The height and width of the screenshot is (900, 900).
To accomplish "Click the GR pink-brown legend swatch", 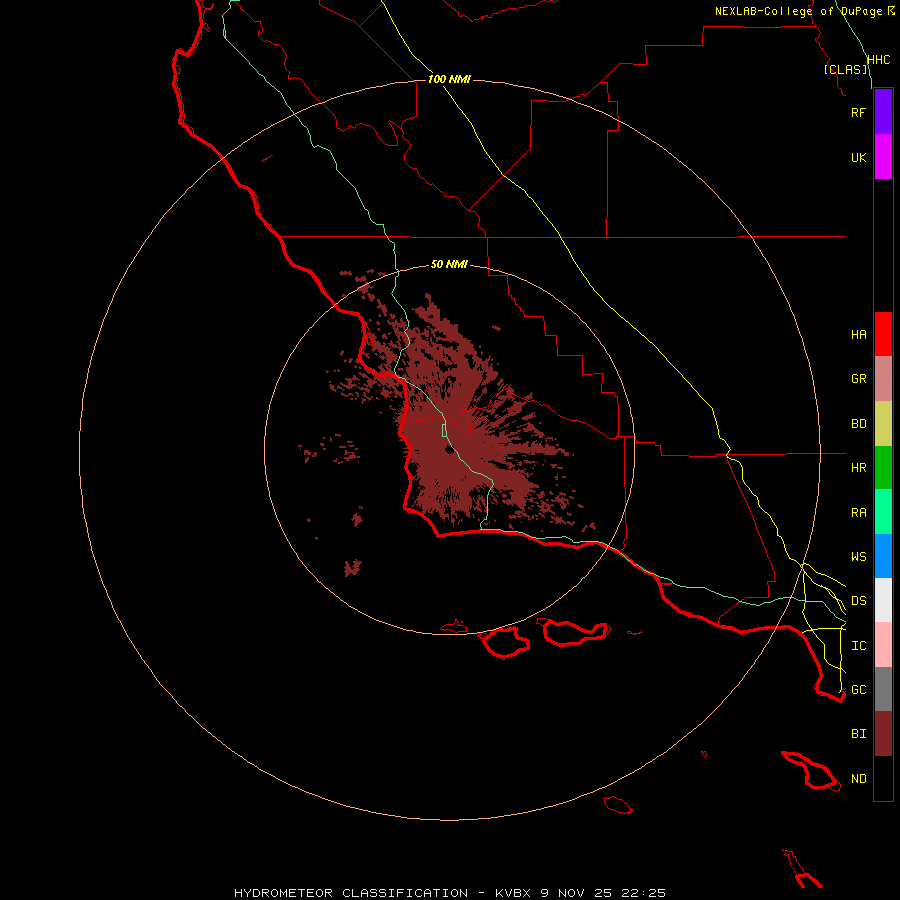I will (x=883, y=379).
